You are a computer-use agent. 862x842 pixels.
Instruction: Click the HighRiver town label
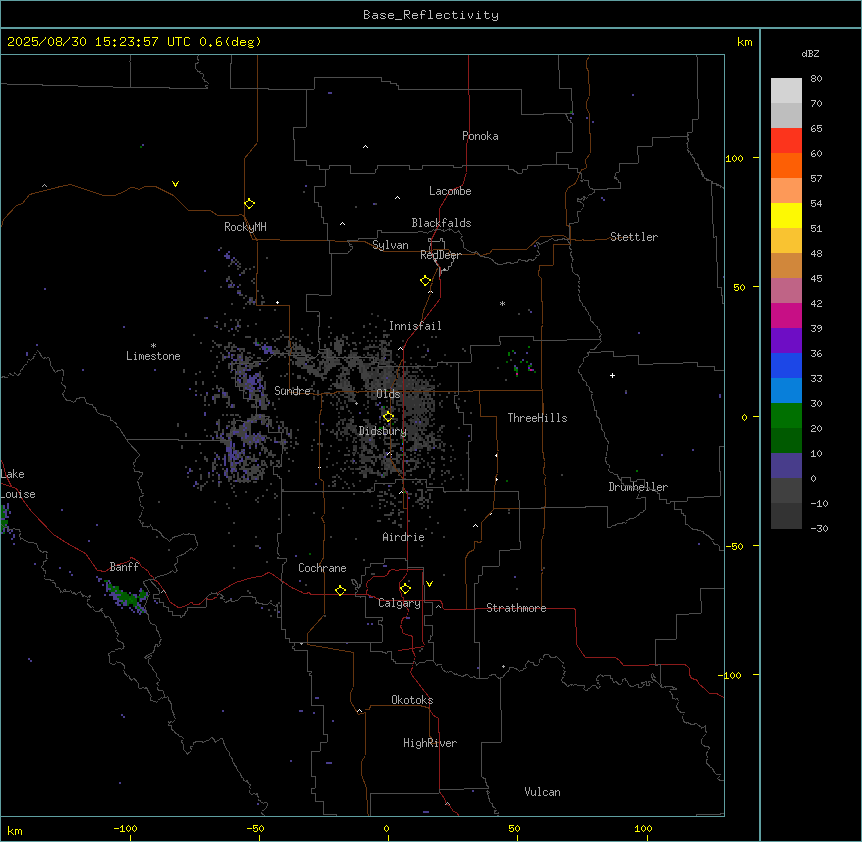coord(430,743)
